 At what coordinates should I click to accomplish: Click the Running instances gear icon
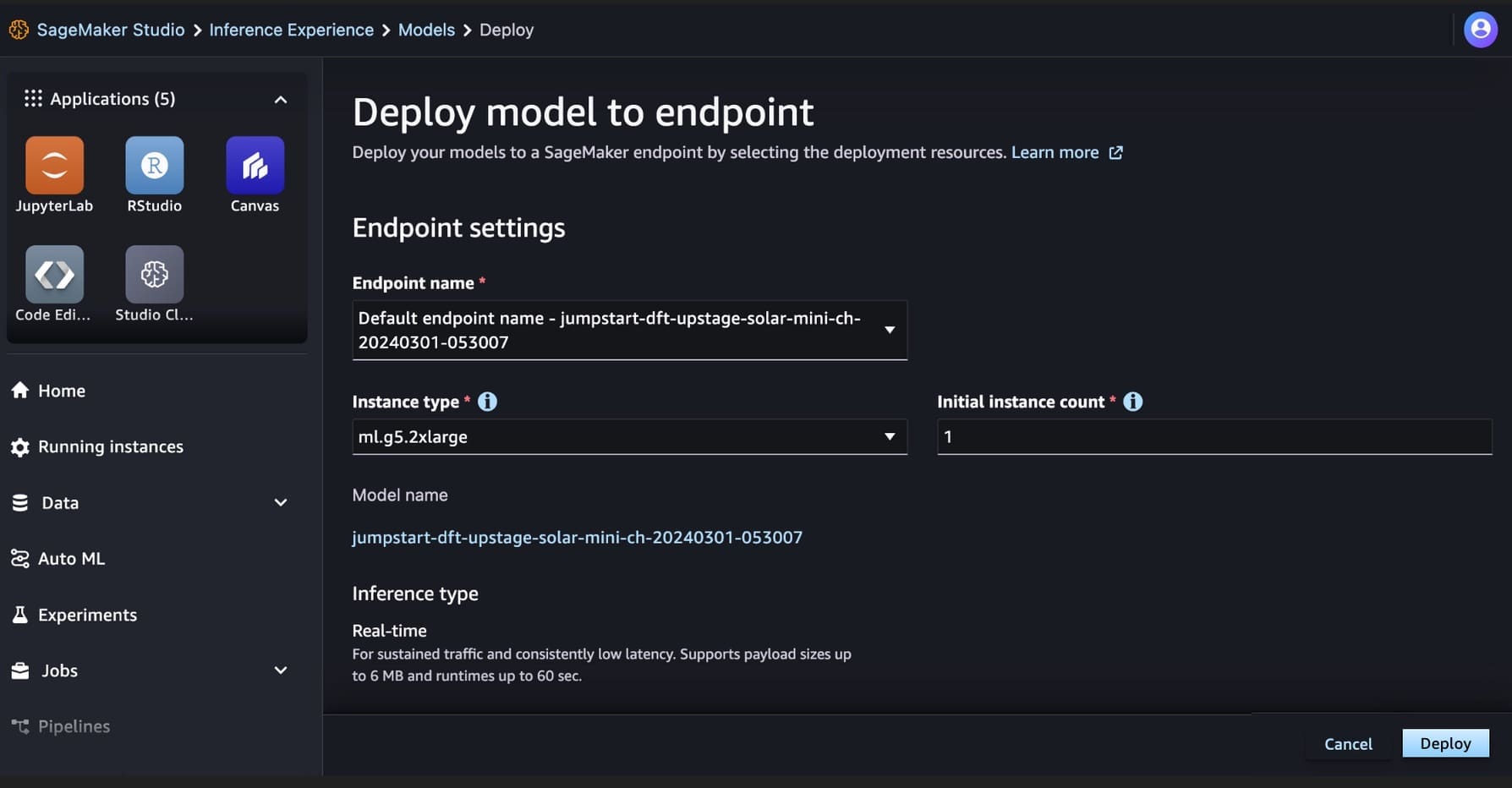tap(20, 446)
